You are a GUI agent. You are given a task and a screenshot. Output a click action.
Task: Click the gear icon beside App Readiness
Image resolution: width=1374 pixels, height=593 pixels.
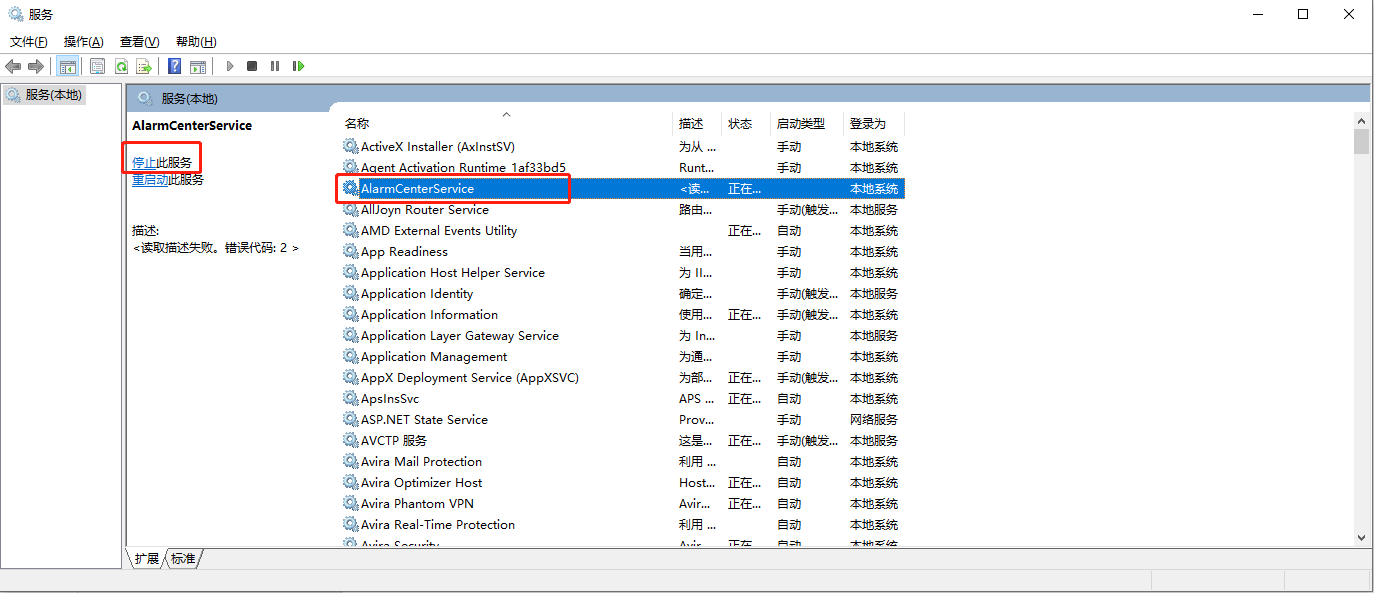[350, 252]
